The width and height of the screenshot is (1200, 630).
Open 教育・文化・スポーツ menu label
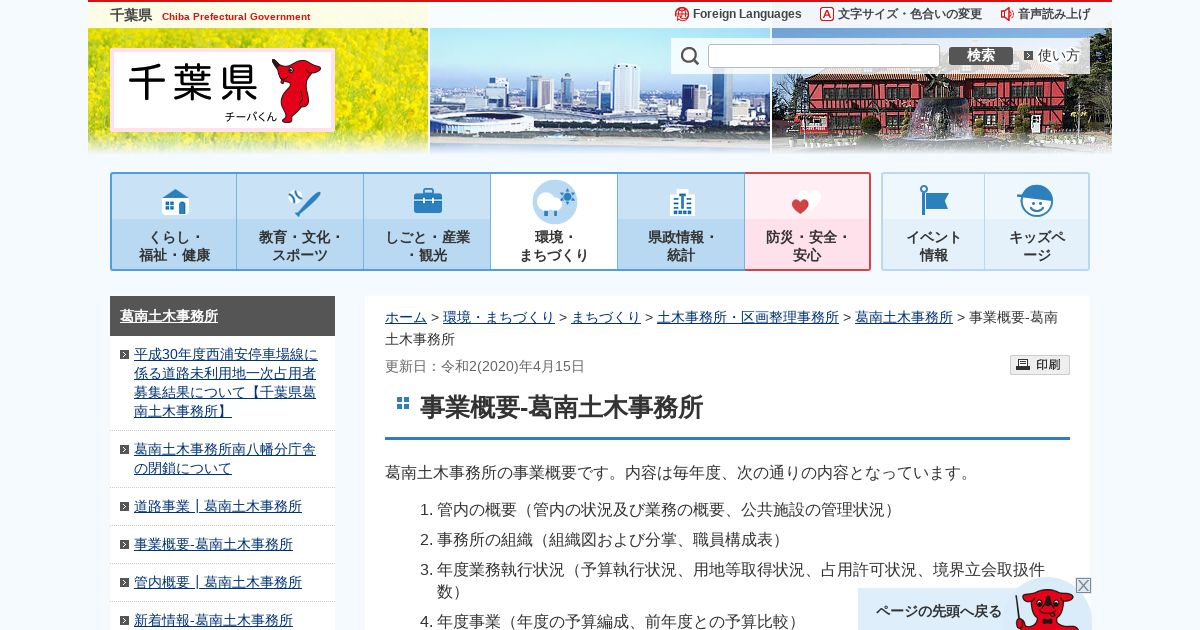pyautogui.click(x=301, y=246)
